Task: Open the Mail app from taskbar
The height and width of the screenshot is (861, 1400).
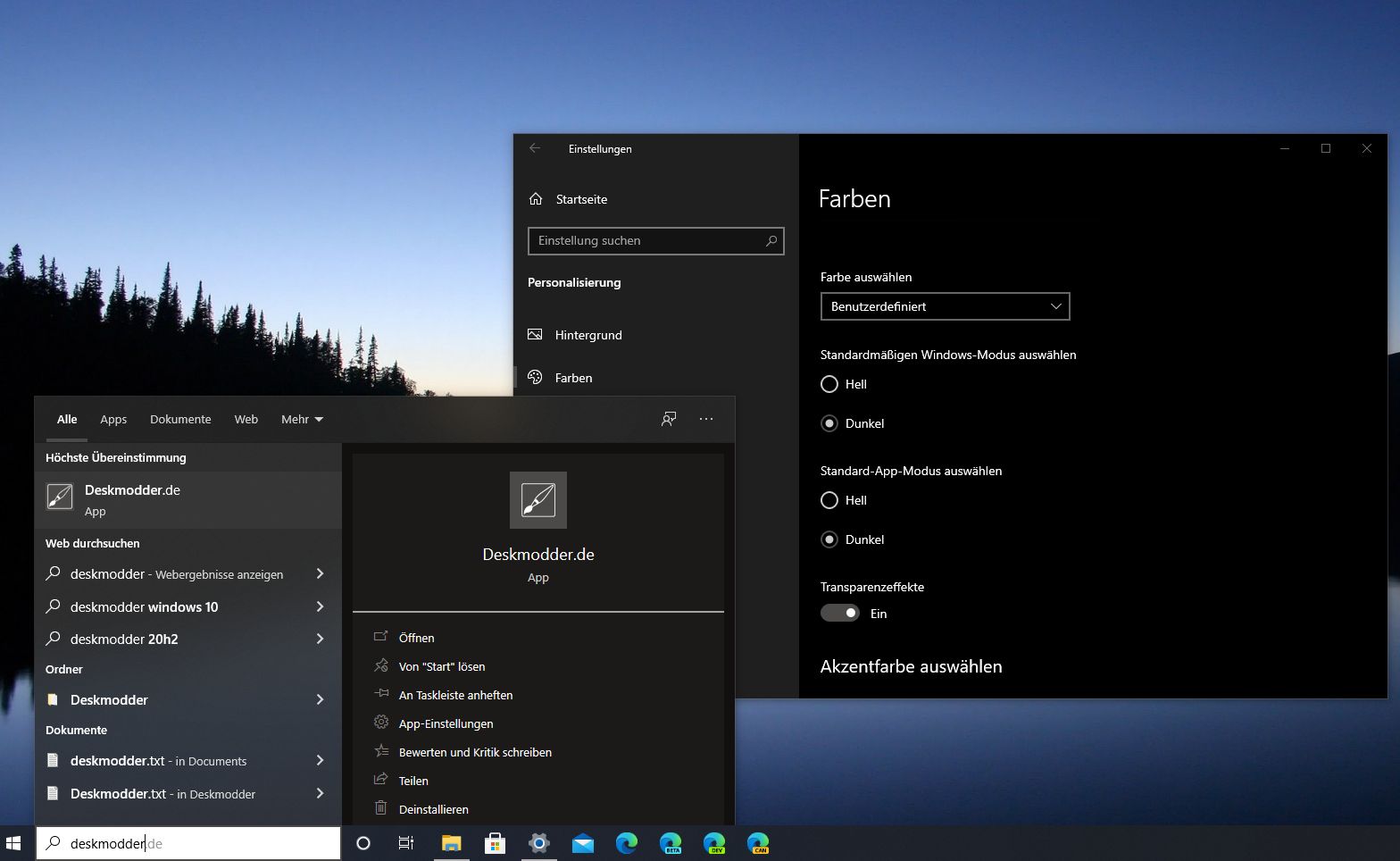Action: tap(583, 843)
